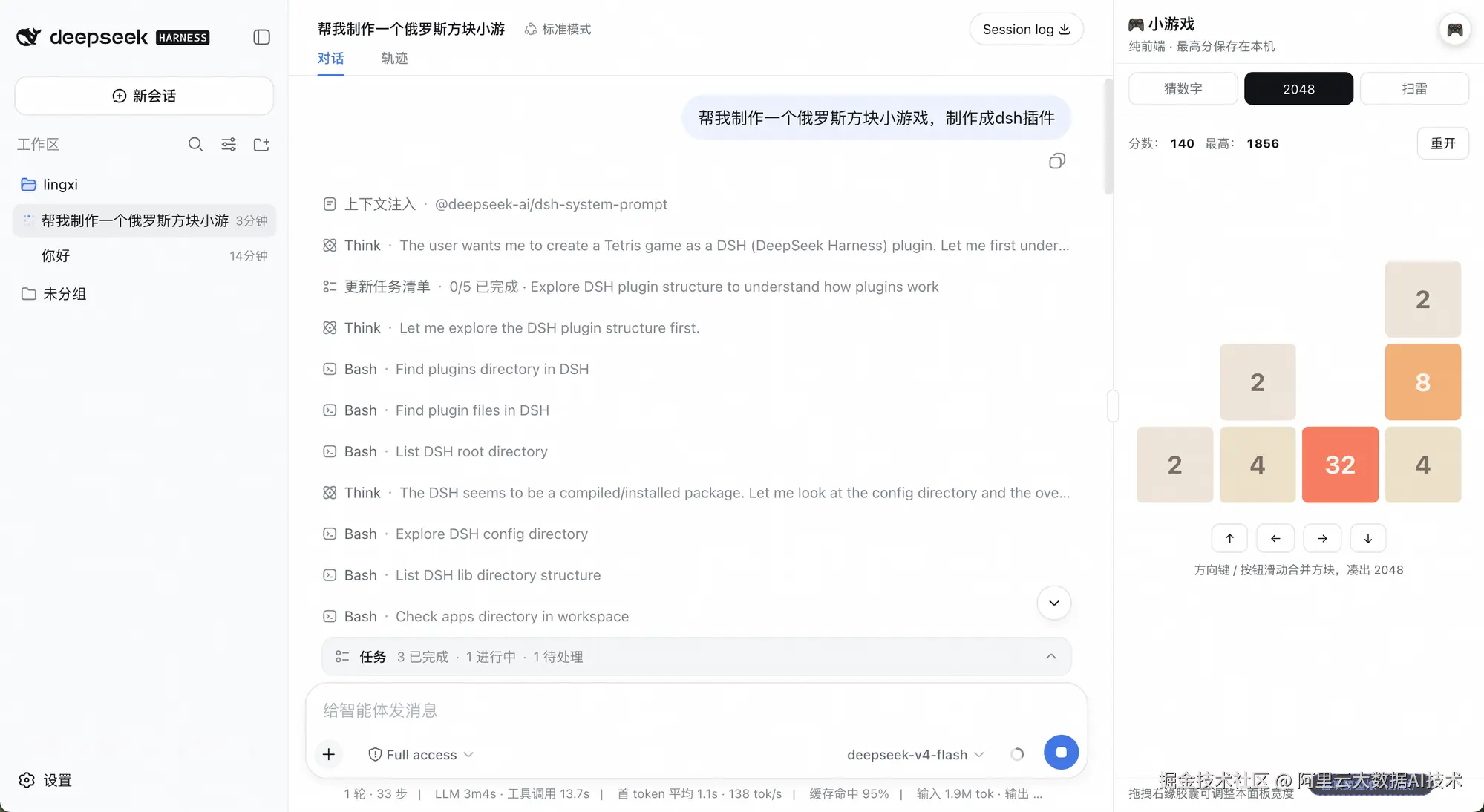
Task: Click the user message bubble
Action: pyautogui.click(x=876, y=117)
